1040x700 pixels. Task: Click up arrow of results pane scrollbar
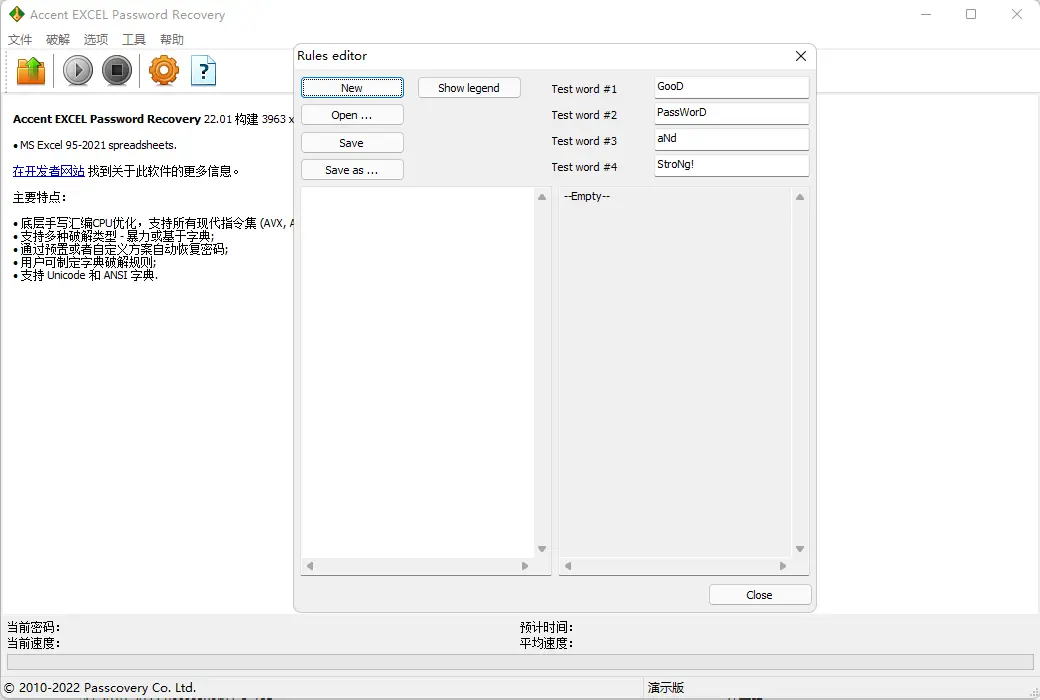coord(800,197)
